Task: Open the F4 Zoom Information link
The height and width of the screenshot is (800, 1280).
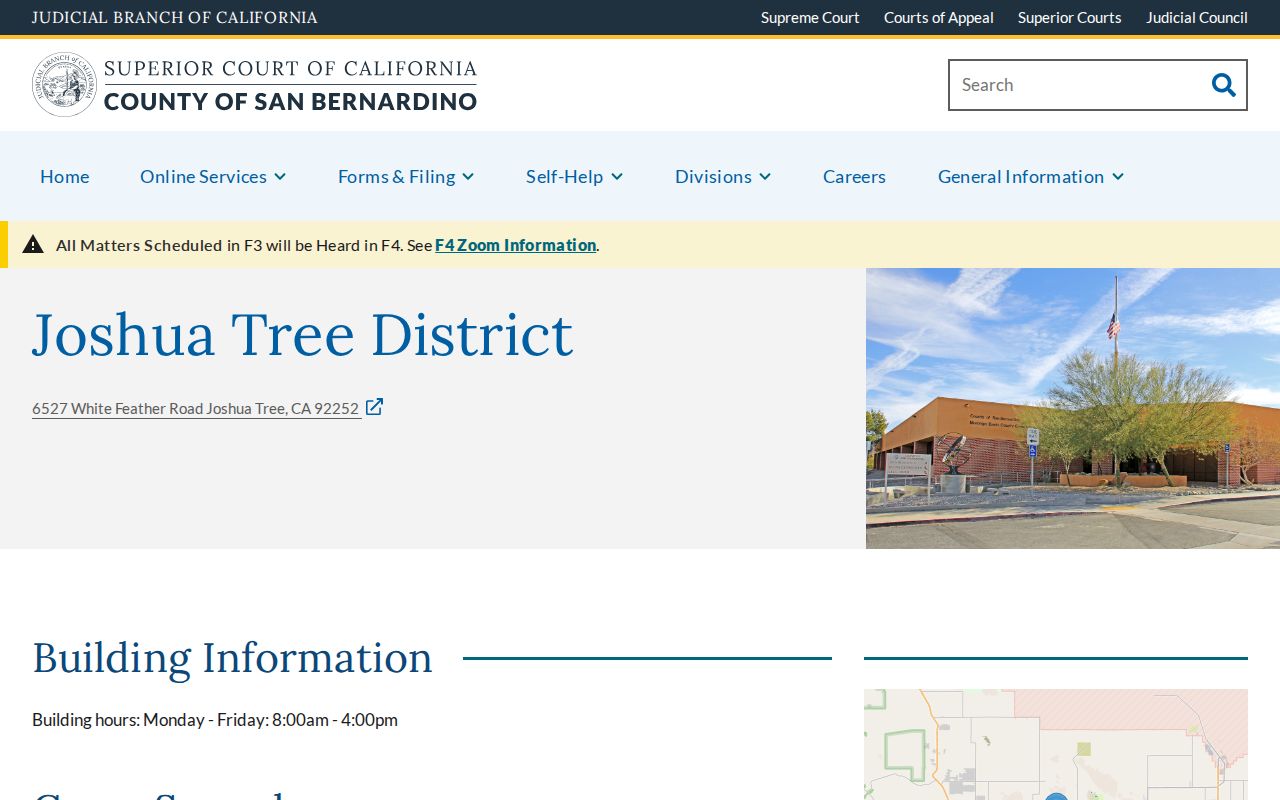Action: point(515,245)
